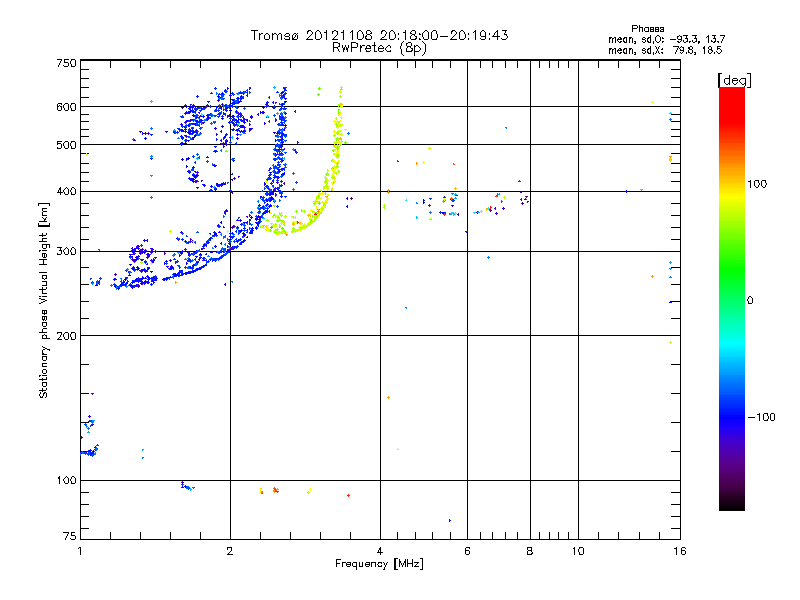
Task: Click the x-axis tick label '6'
Action: [467, 551]
